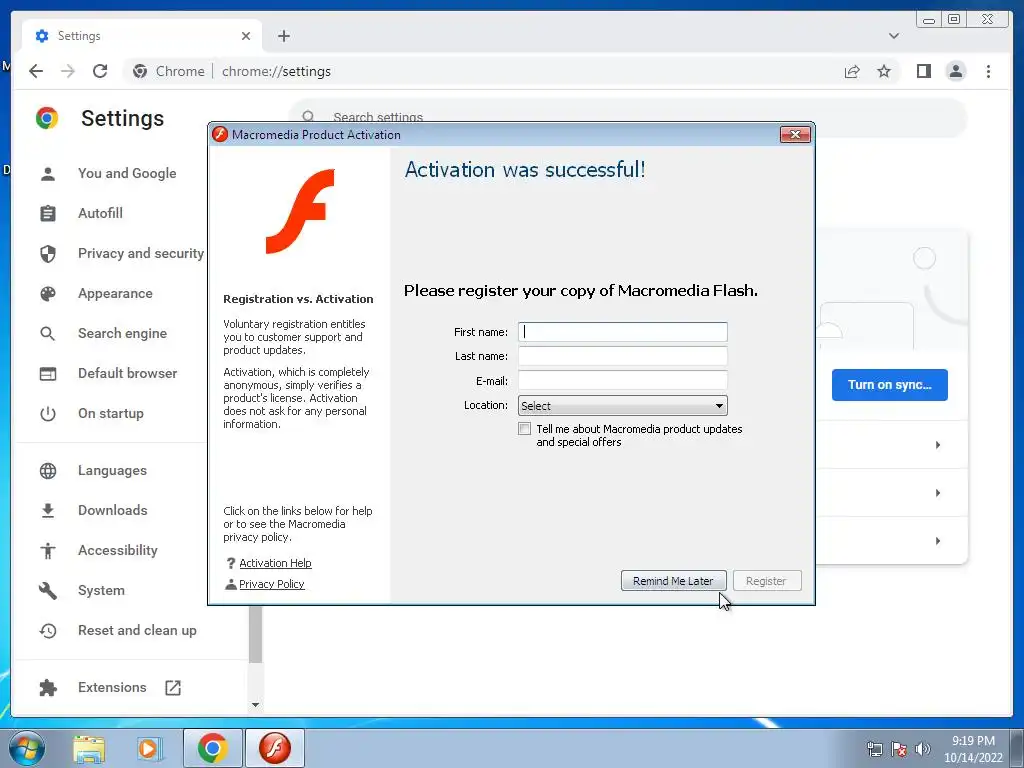Open Autofill settings section
Screen dimensions: 1024x768
(x=100, y=213)
